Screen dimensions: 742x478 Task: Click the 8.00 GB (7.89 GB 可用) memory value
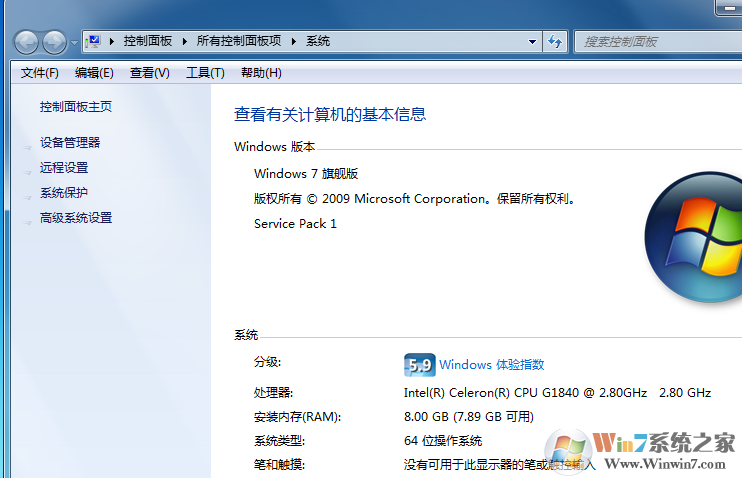(468, 417)
